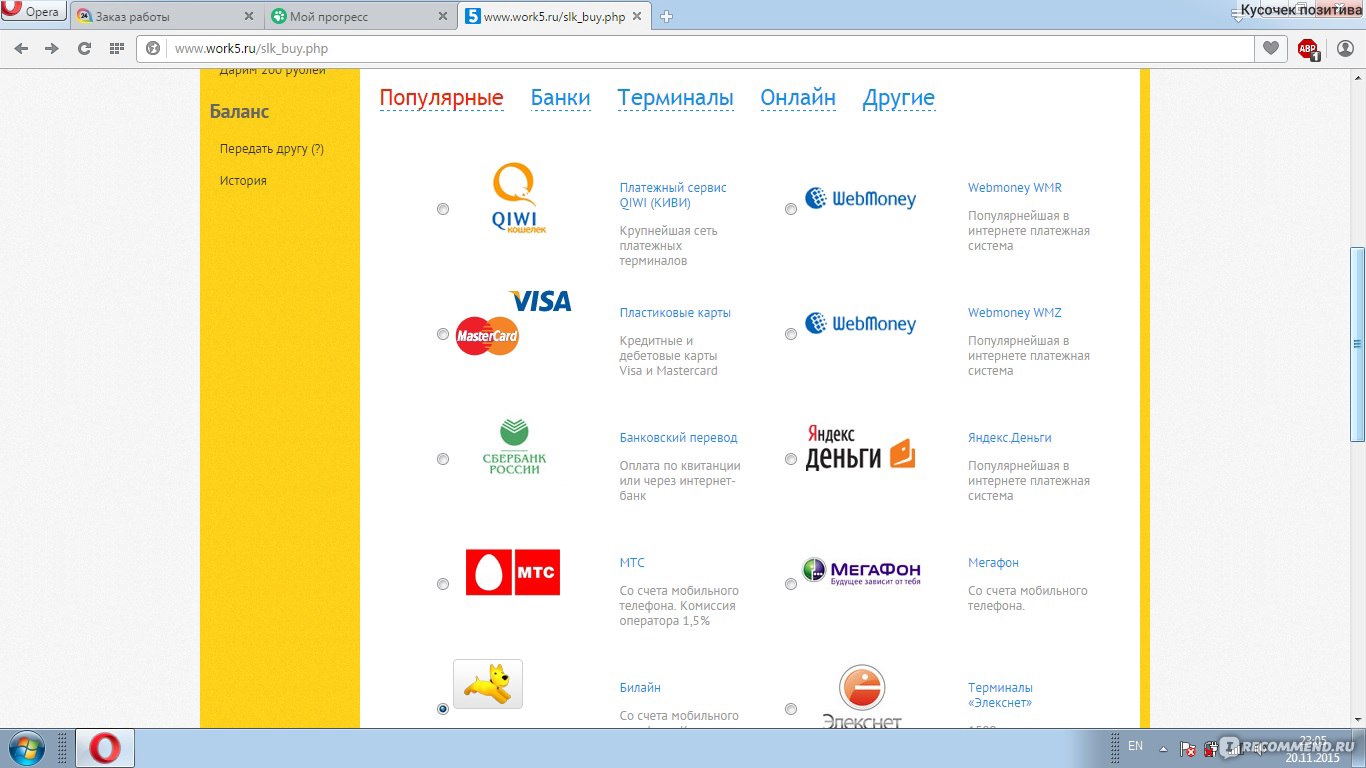Image resolution: width=1366 pixels, height=768 pixels.
Task: Click the WebMoney logo next to WMZ
Action: coord(860,323)
